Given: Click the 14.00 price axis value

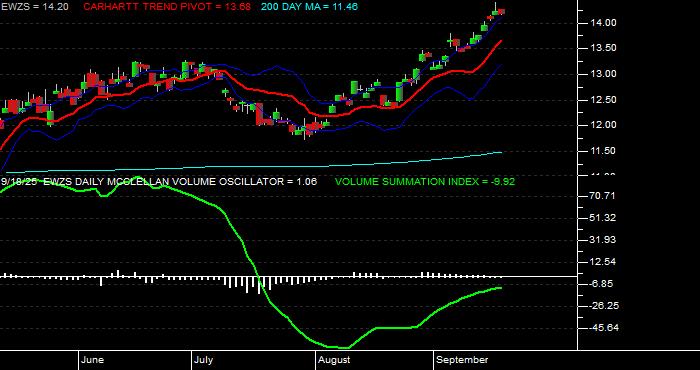Looking at the screenshot, I should [x=604, y=23].
